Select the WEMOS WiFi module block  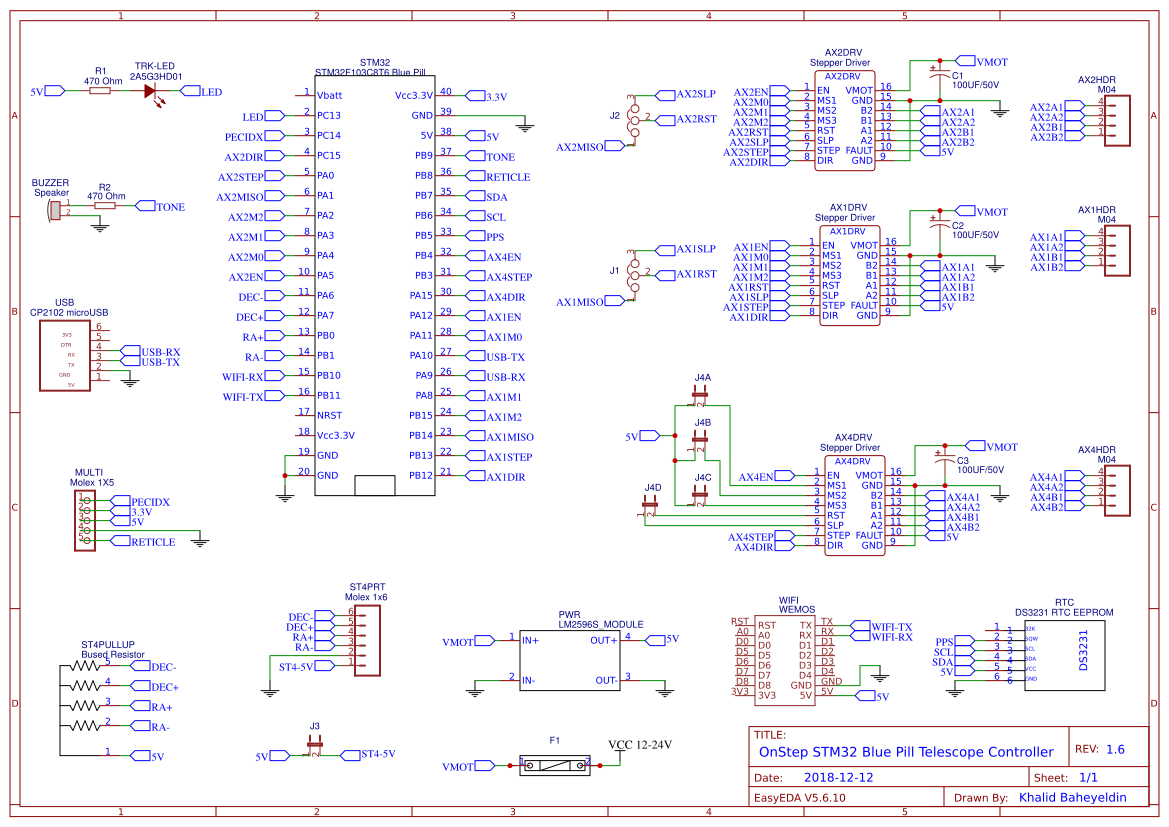click(x=784, y=659)
